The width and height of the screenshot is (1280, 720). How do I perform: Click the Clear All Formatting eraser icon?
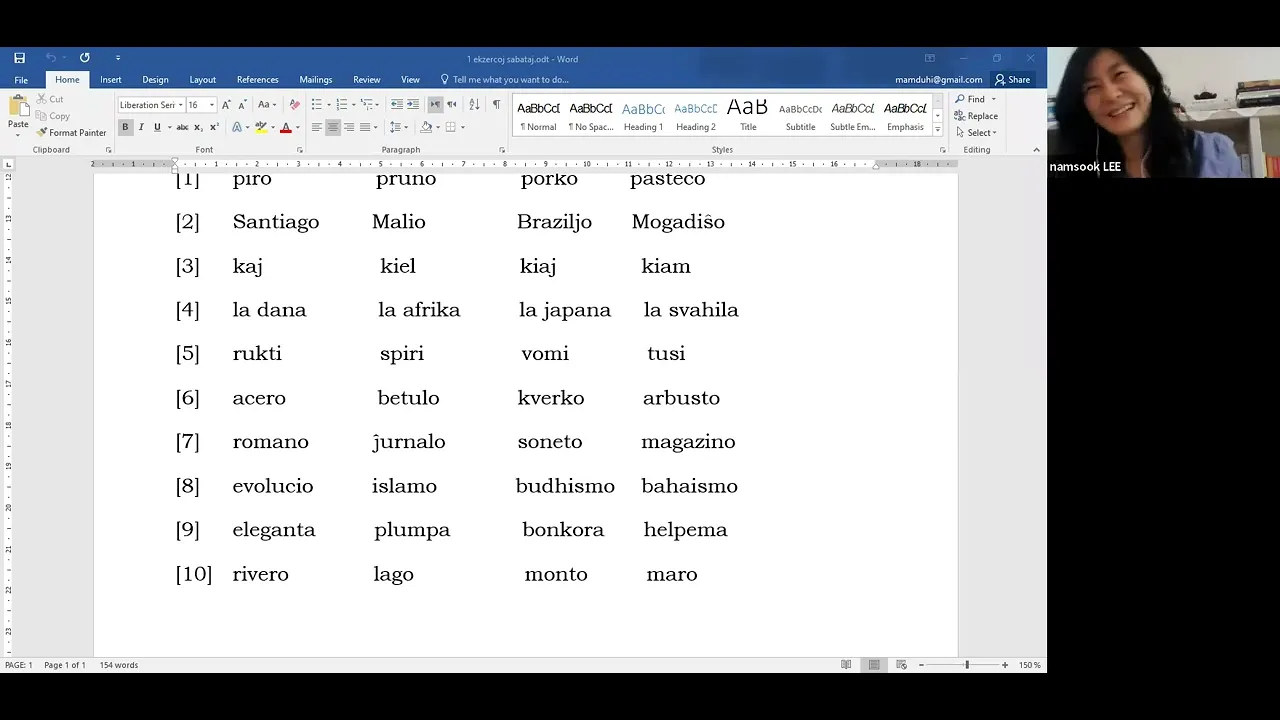pyautogui.click(x=294, y=104)
